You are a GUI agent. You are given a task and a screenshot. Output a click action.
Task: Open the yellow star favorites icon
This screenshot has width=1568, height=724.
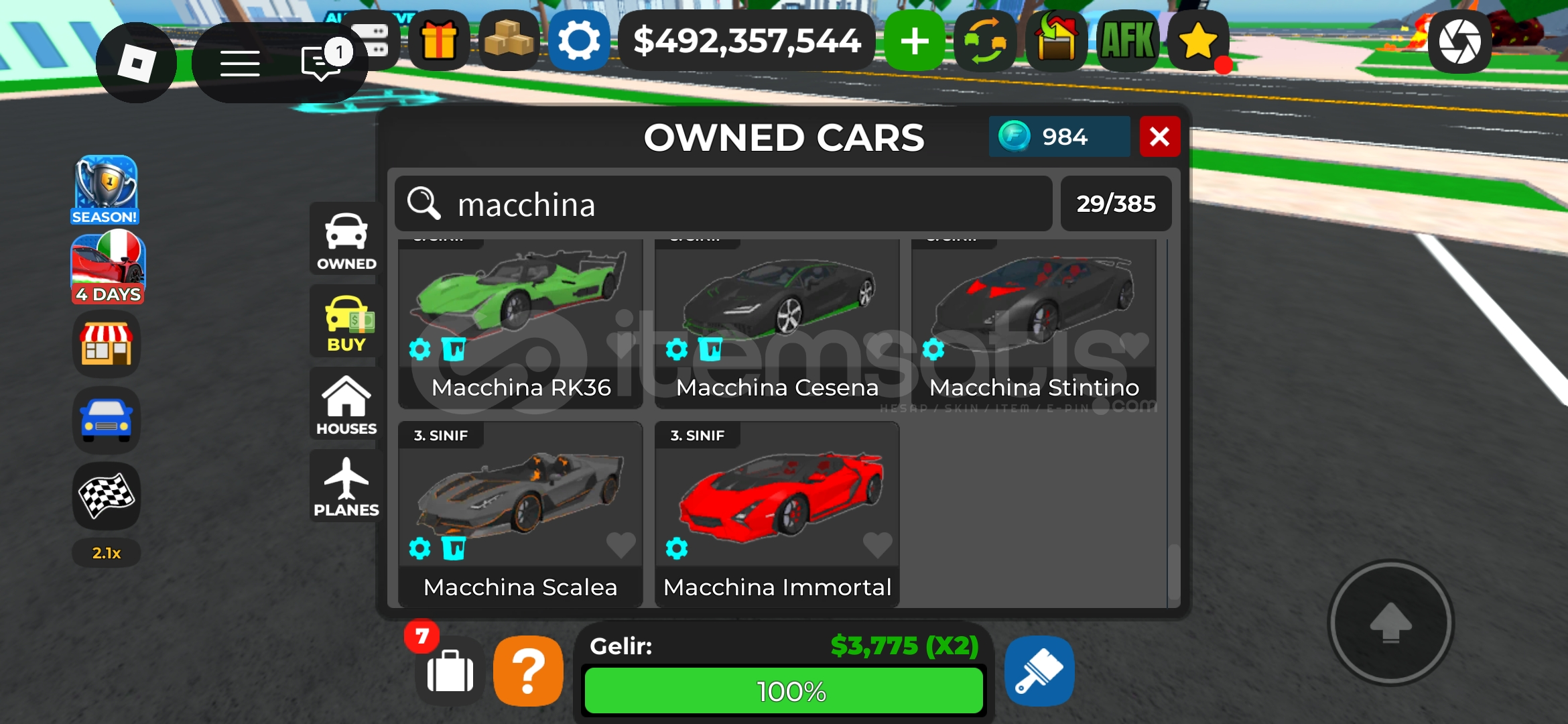coord(1199,41)
